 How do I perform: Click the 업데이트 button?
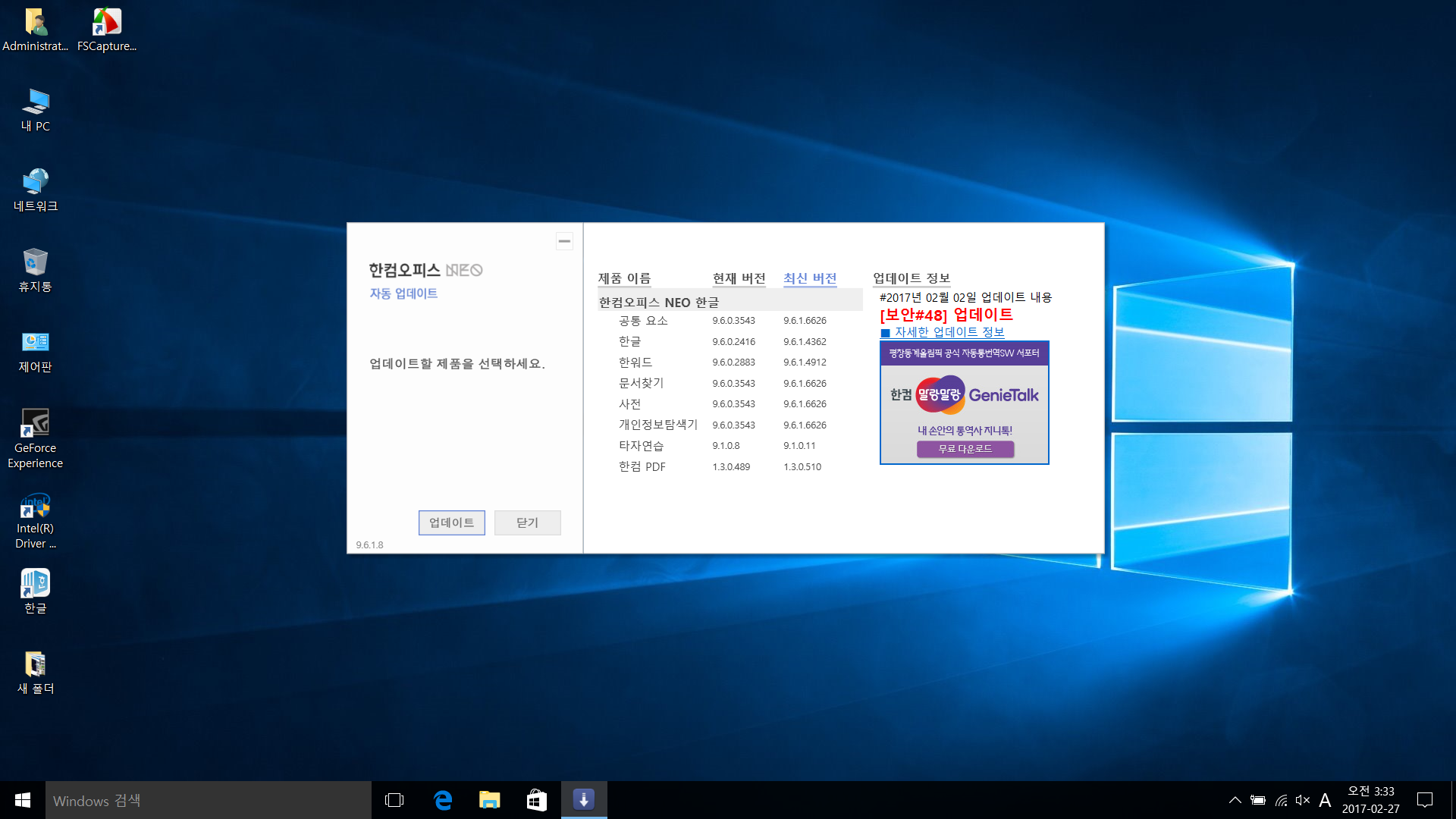pos(451,522)
